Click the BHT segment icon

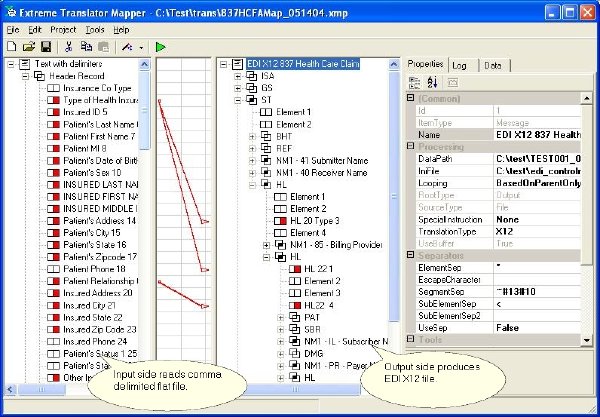point(266,137)
